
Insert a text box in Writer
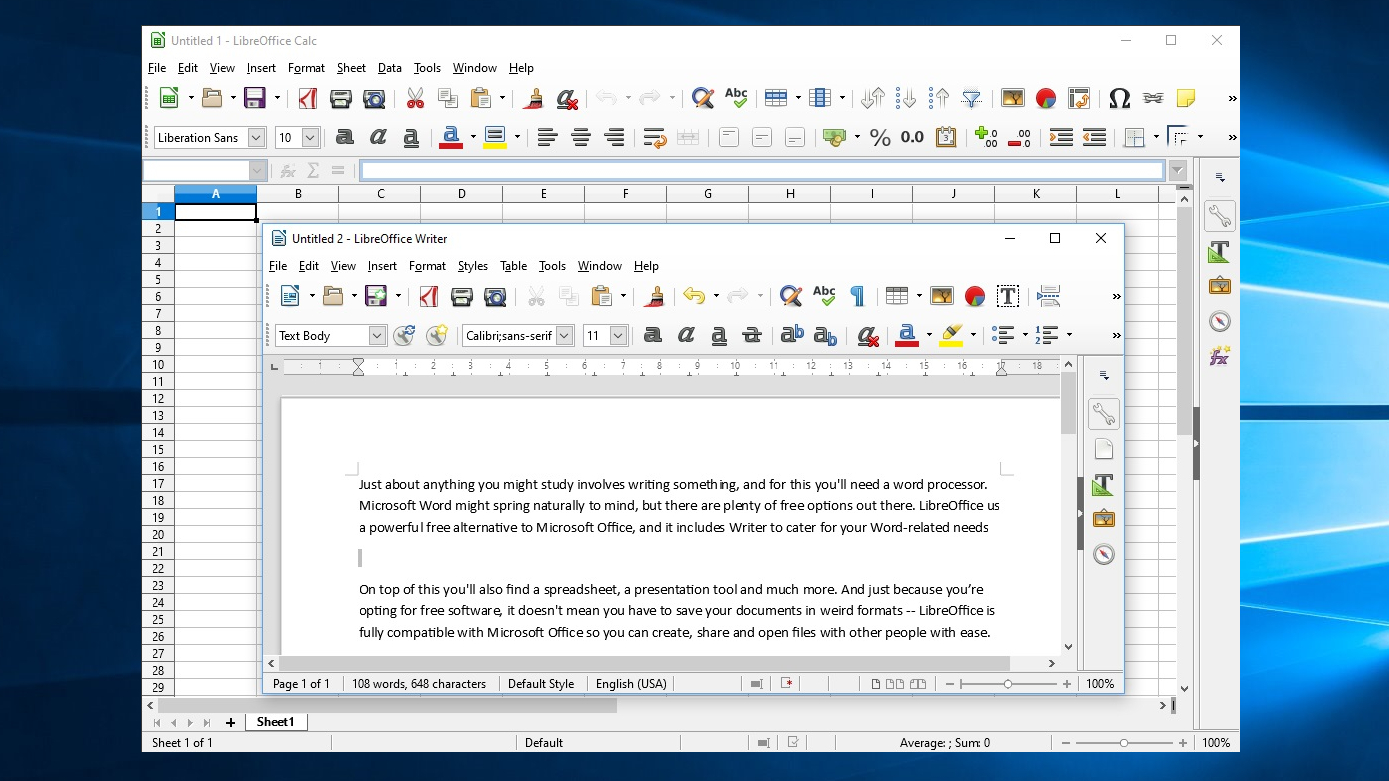tap(1008, 296)
